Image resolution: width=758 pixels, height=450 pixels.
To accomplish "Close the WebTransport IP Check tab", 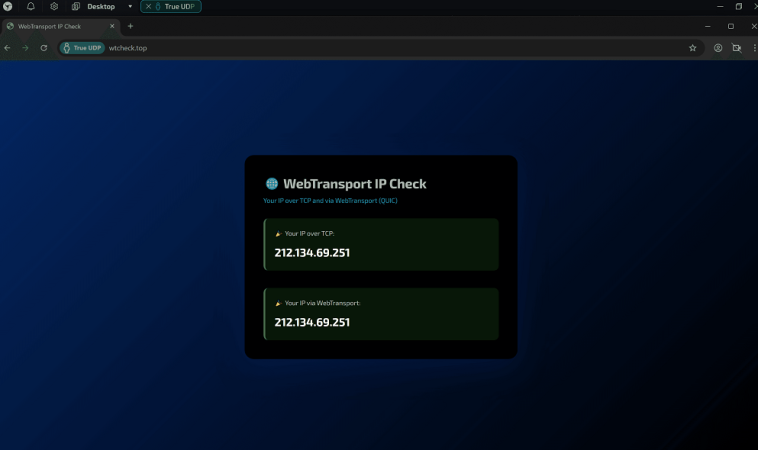I will 111,26.
